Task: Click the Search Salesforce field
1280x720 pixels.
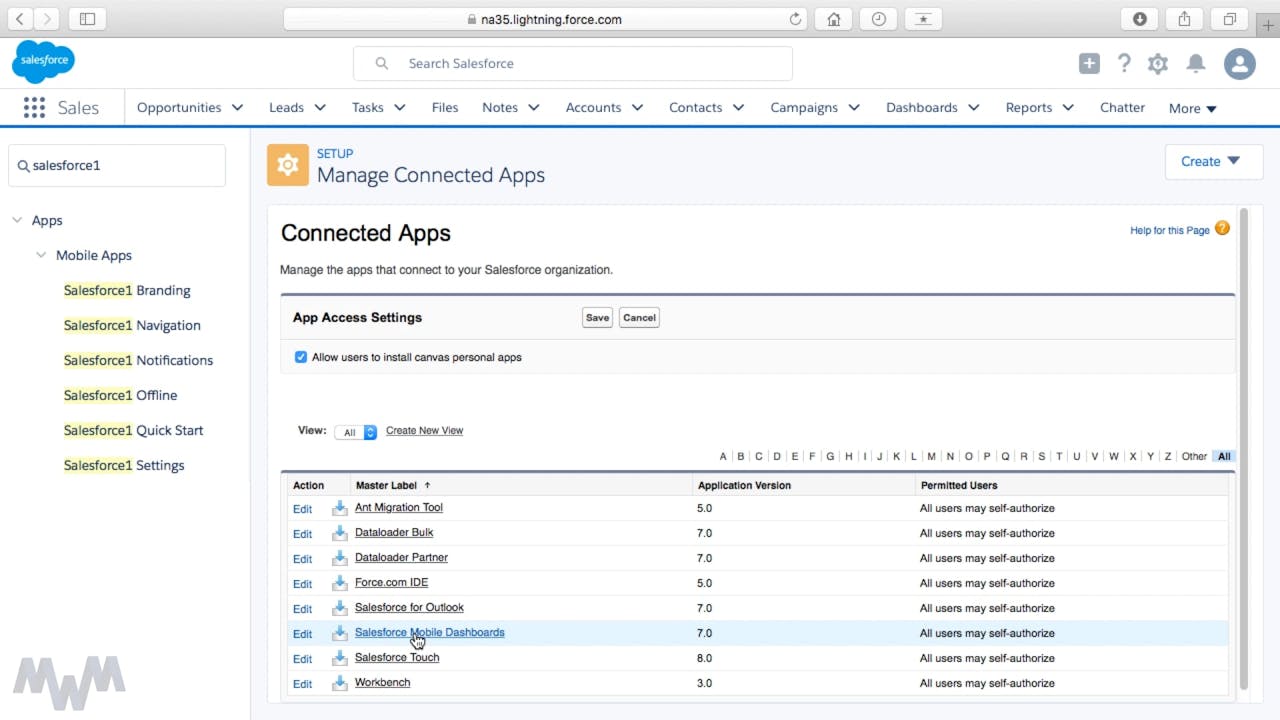Action: click(x=573, y=63)
